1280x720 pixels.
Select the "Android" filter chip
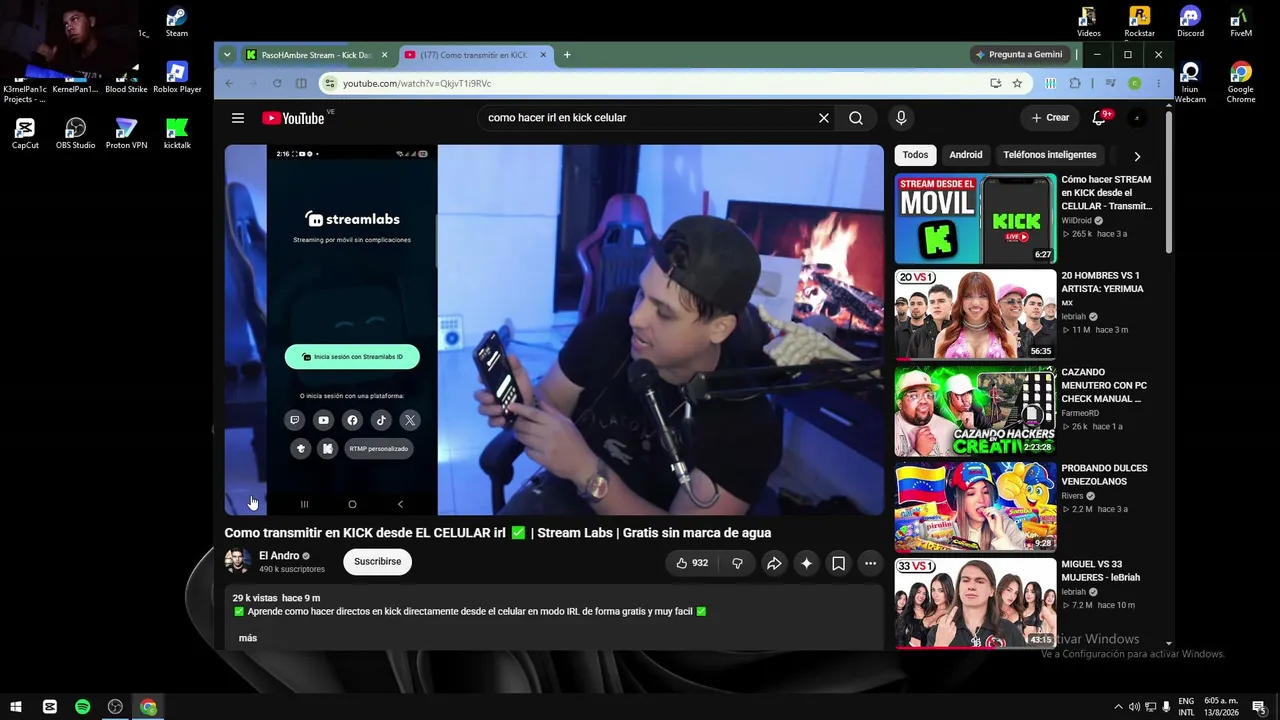point(966,155)
